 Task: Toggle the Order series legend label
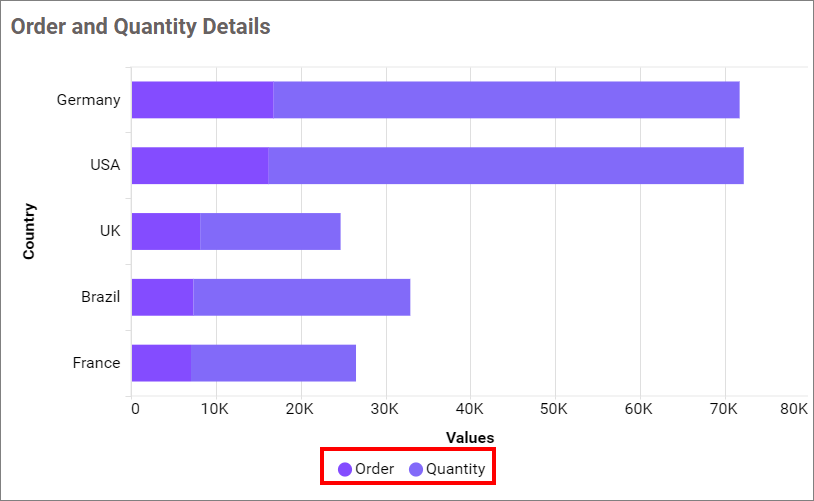pyautogui.click(x=375, y=469)
